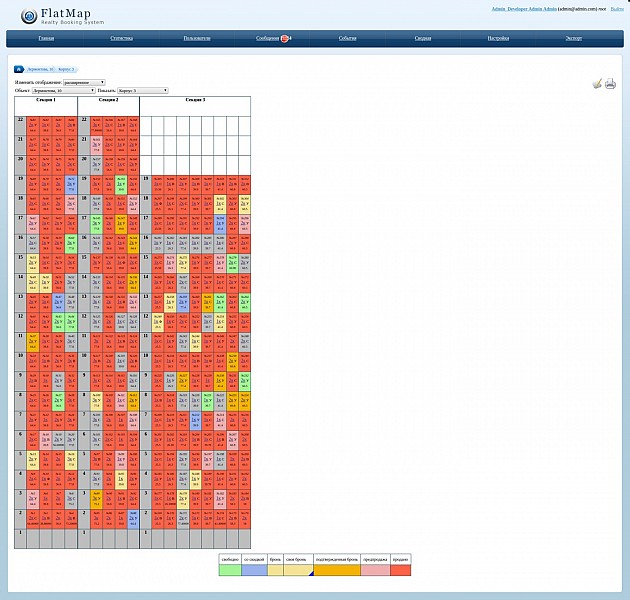Screen dimensions: 630x600
Task: Click the green свободно legend swatch
Action: click(230, 570)
